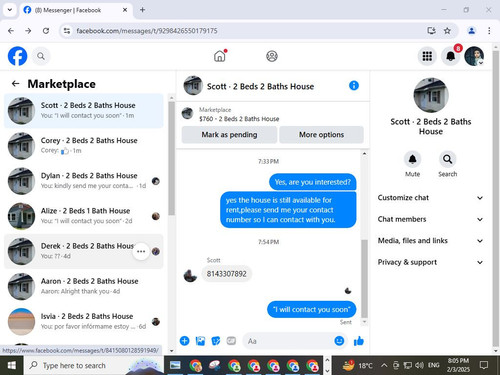Show hidden system tray icons chevron

point(384,365)
